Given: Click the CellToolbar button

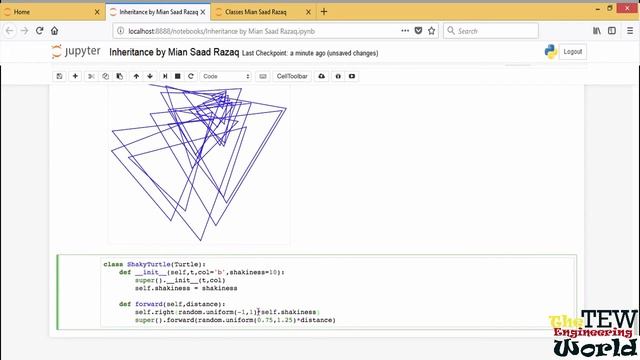Looking at the screenshot, I should [292, 76].
